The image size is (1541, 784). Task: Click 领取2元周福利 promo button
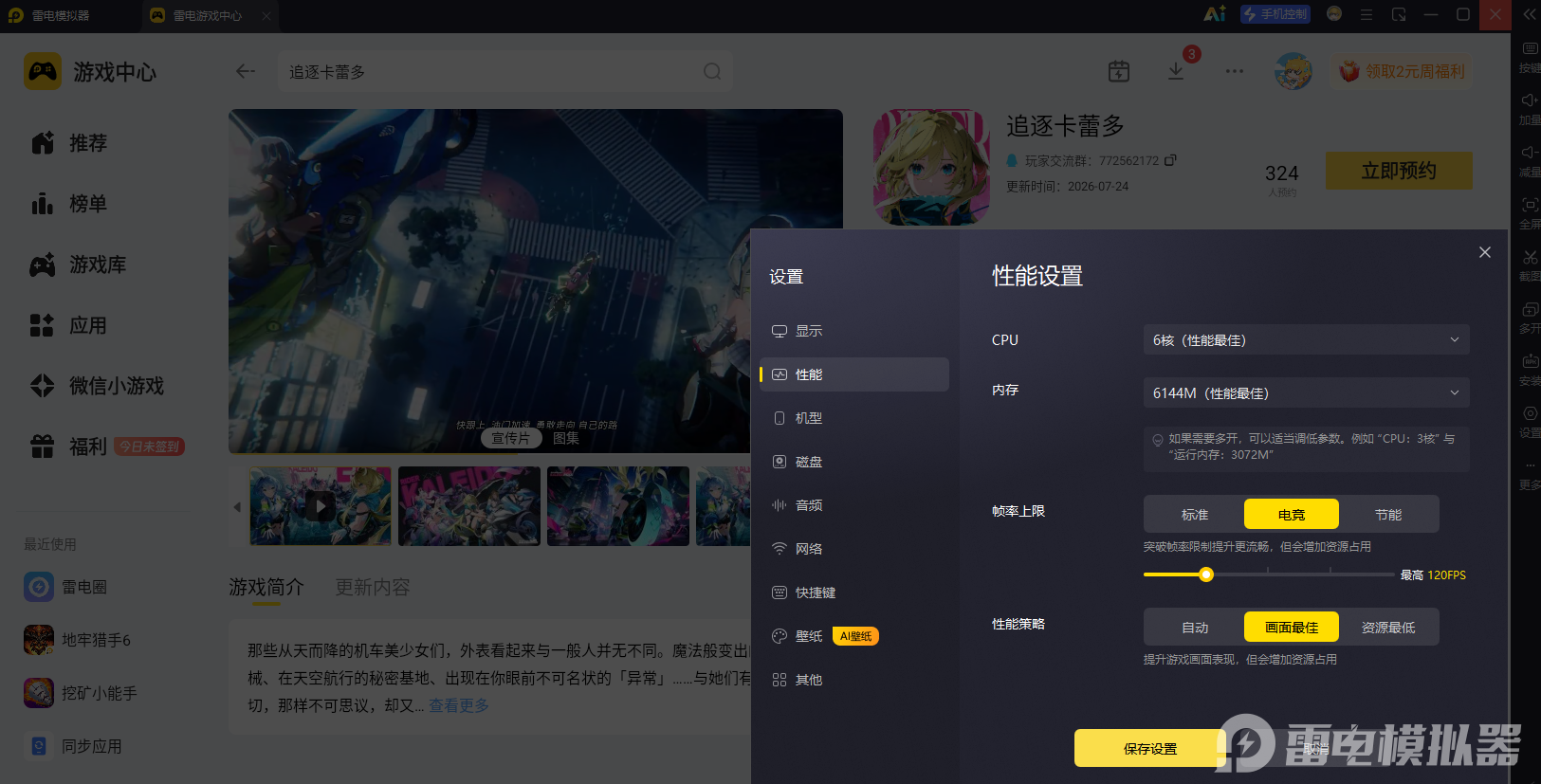pos(1402,71)
